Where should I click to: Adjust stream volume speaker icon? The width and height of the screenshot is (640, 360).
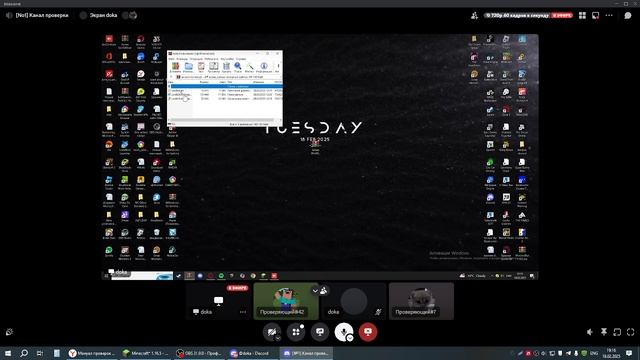(x=590, y=332)
